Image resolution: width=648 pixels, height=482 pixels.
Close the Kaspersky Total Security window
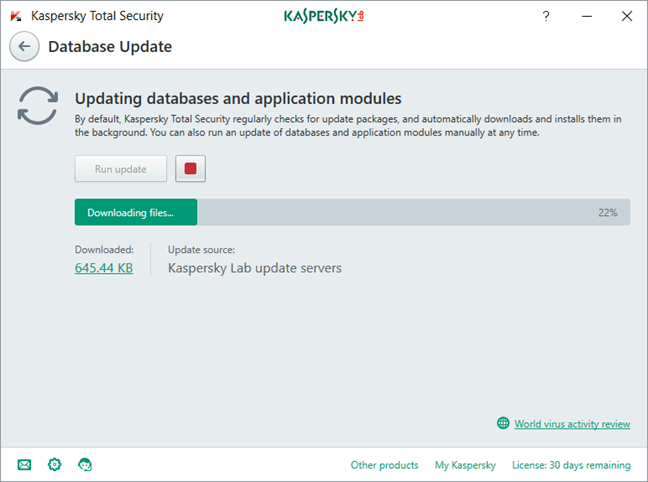coord(627,16)
